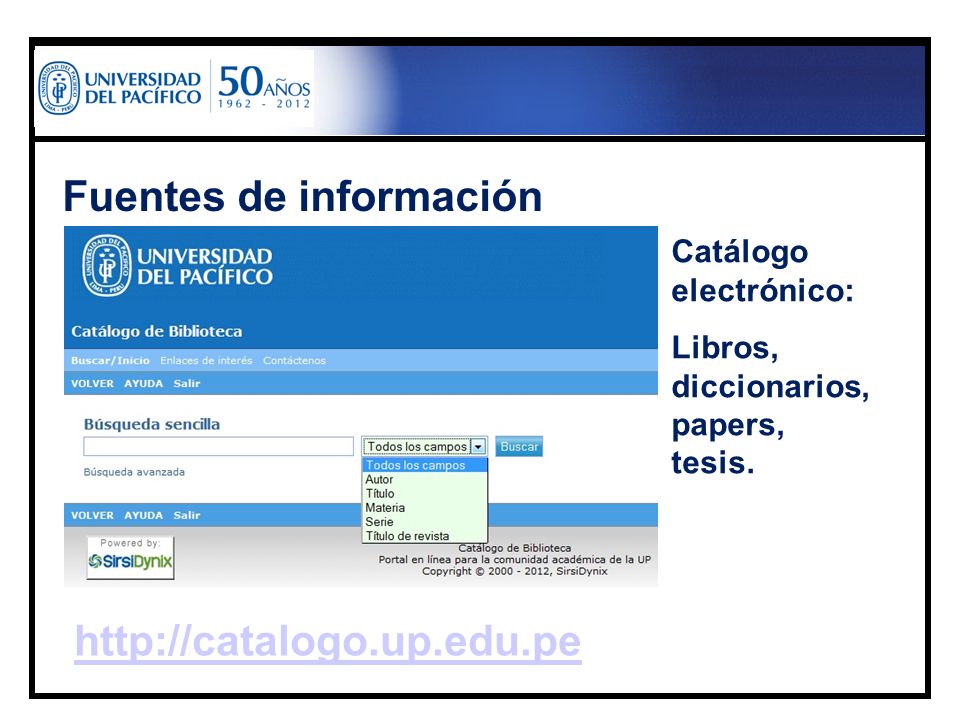This screenshot has width=960, height=720.
Task: Click AYUDA in the upper bar
Action: point(144,384)
